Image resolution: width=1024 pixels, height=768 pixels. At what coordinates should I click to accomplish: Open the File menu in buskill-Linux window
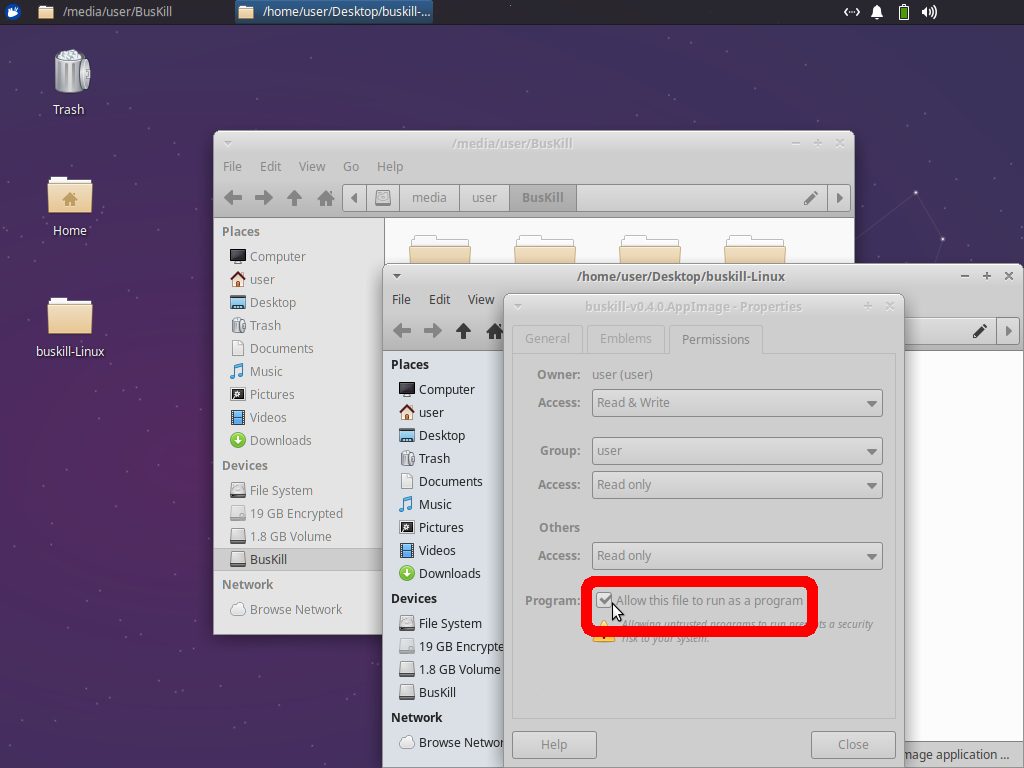401,299
